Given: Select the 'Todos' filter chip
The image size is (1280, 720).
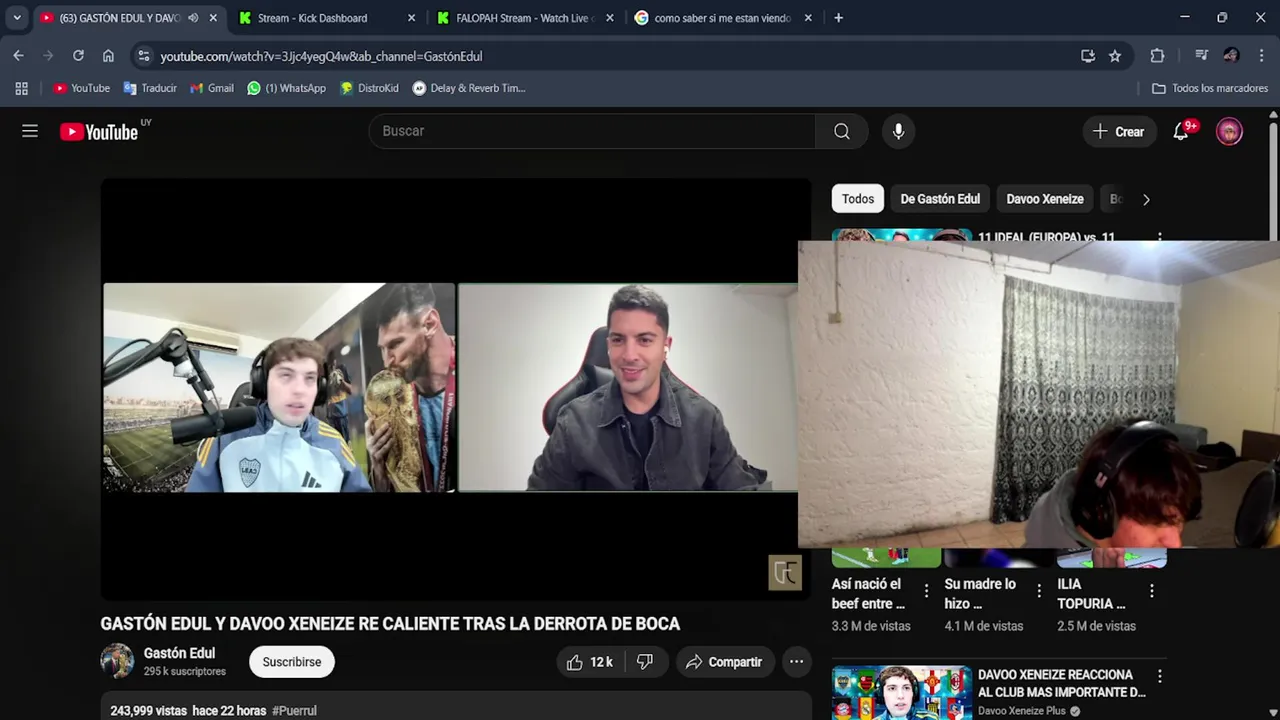Looking at the screenshot, I should (x=858, y=199).
